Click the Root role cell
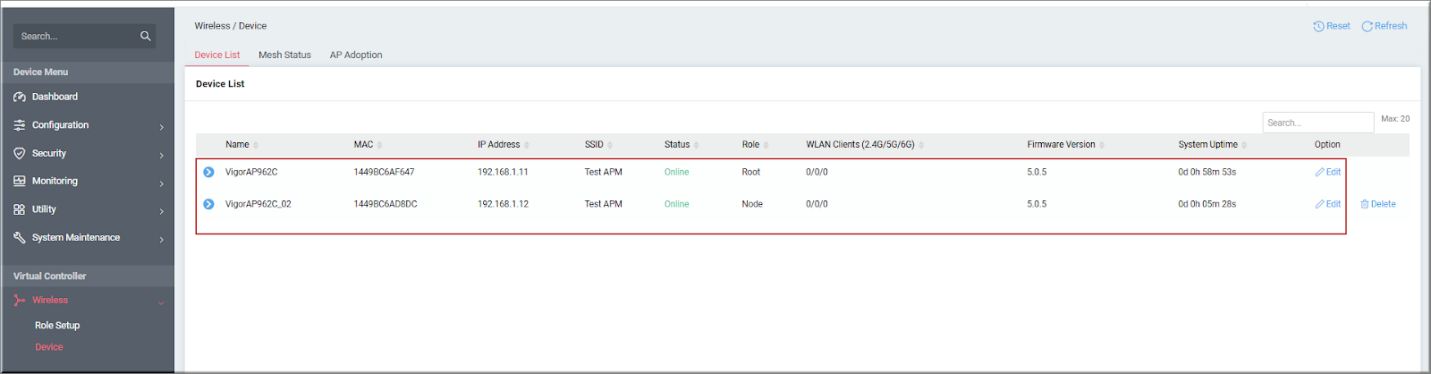This screenshot has width=1431, height=374. [751, 172]
